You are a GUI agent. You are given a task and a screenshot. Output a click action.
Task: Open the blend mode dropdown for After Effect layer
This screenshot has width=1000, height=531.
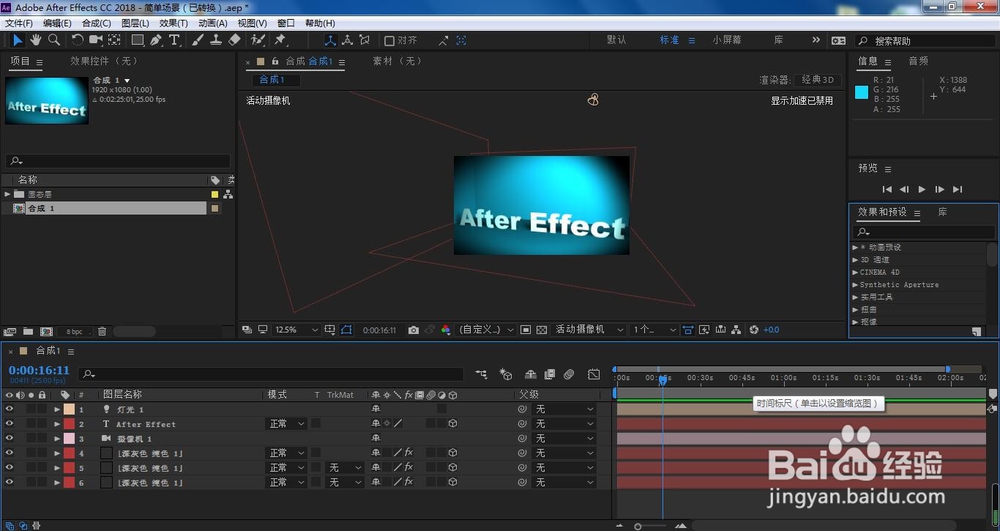point(286,424)
